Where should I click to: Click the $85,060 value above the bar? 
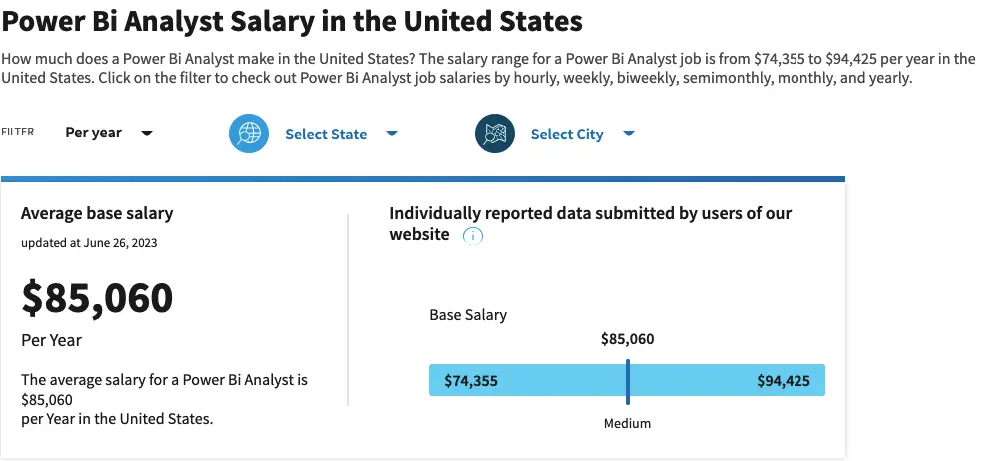pos(627,339)
